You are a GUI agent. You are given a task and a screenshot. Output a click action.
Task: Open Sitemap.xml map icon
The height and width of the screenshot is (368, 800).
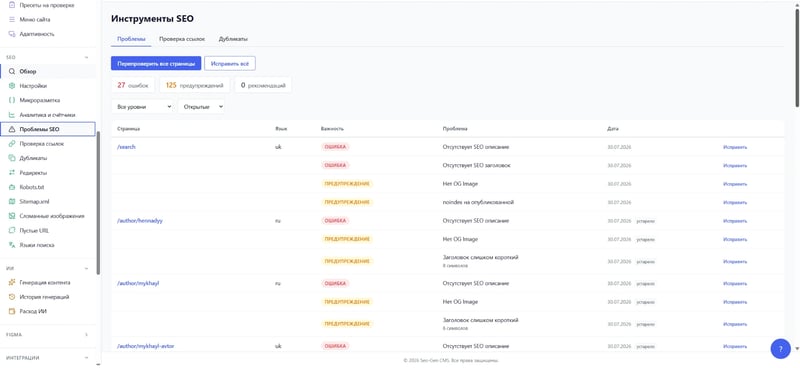point(12,202)
